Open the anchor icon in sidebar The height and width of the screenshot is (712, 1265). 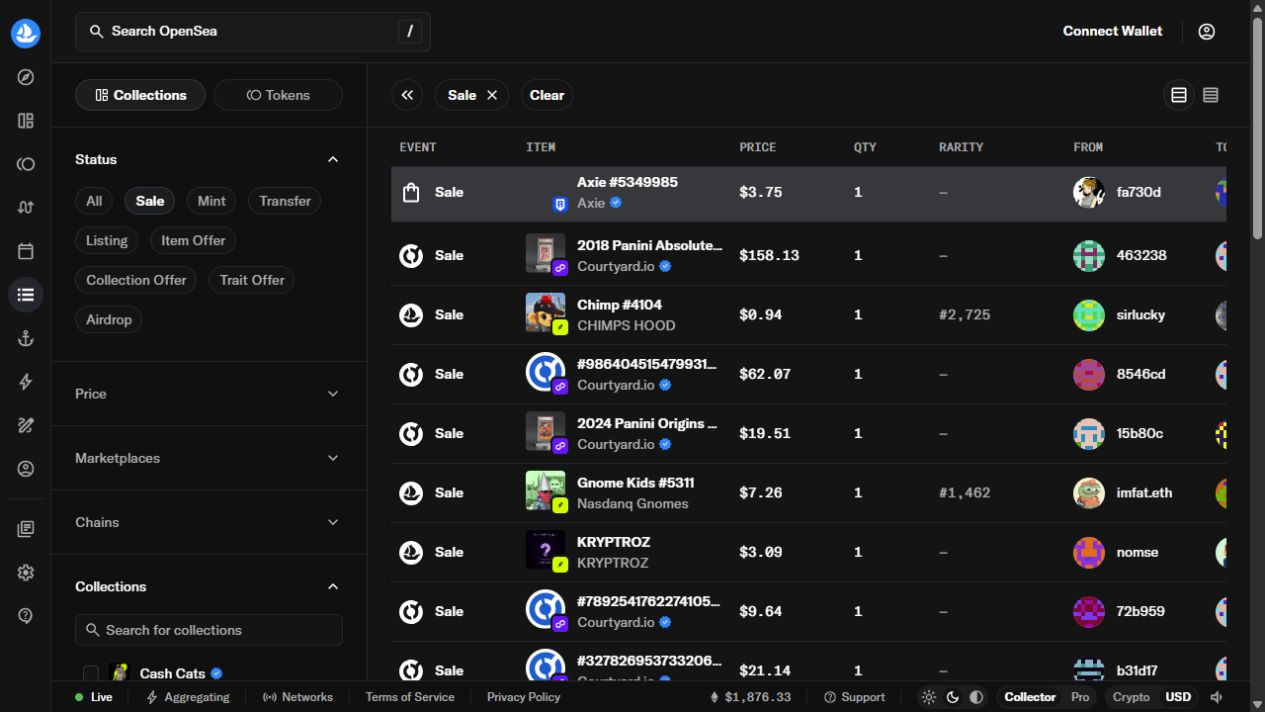[x=26, y=339]
